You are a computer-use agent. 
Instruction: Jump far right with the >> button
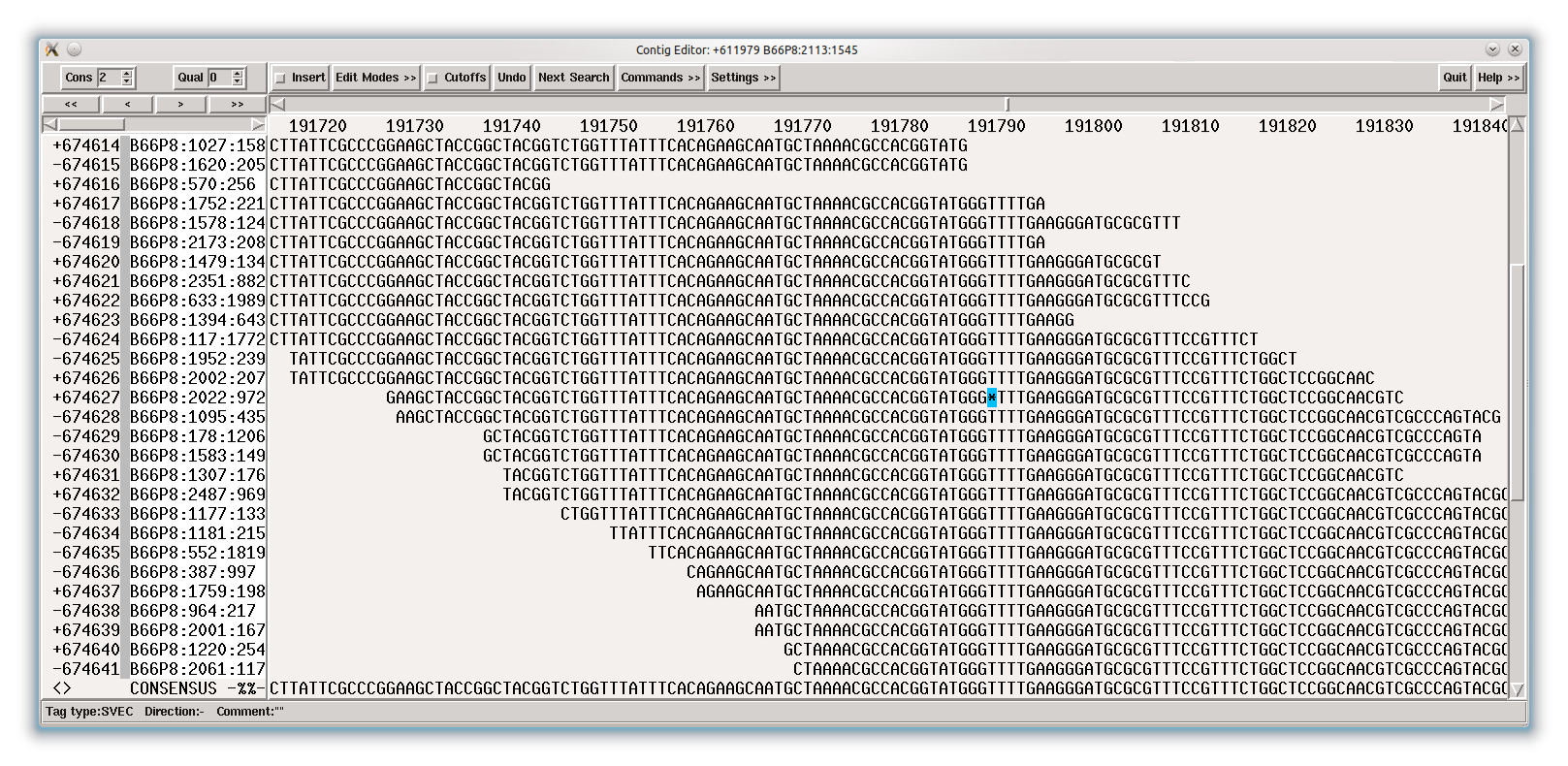(238, 104)
